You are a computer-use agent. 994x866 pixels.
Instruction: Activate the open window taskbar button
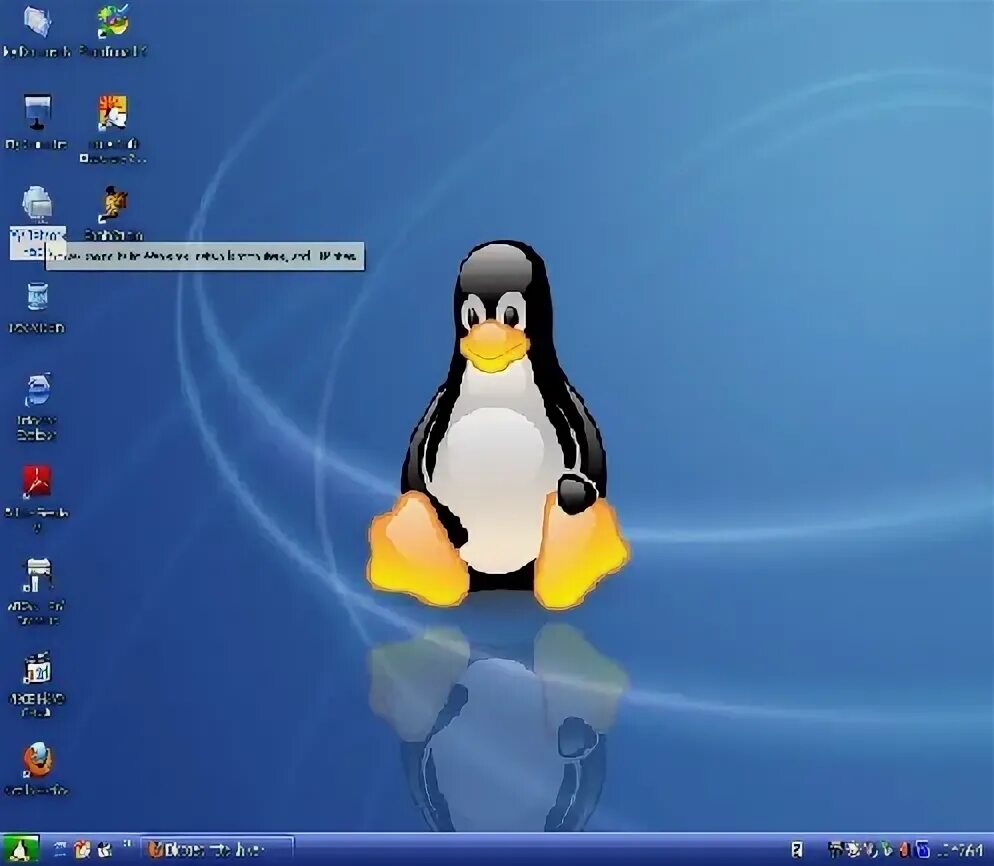(217, 850)
